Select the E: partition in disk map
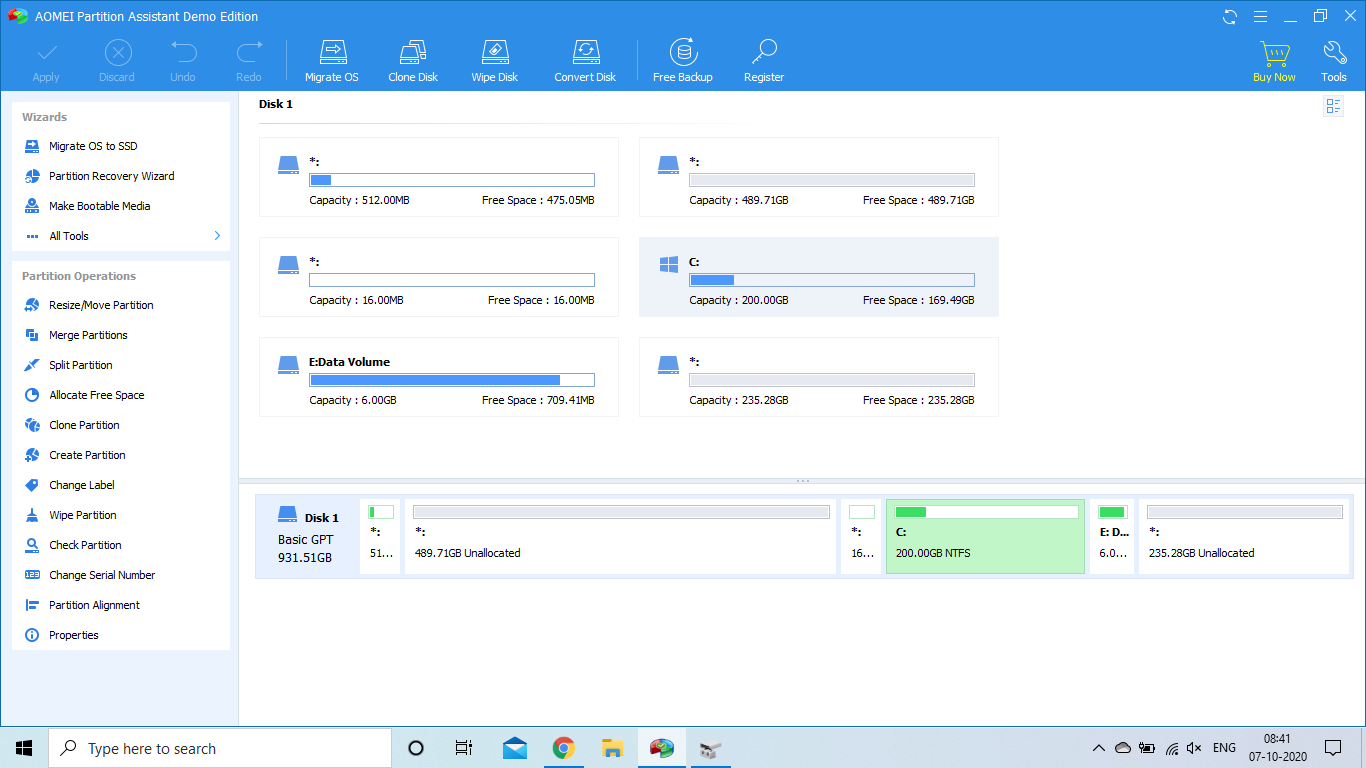 (x=1112, y=537)
